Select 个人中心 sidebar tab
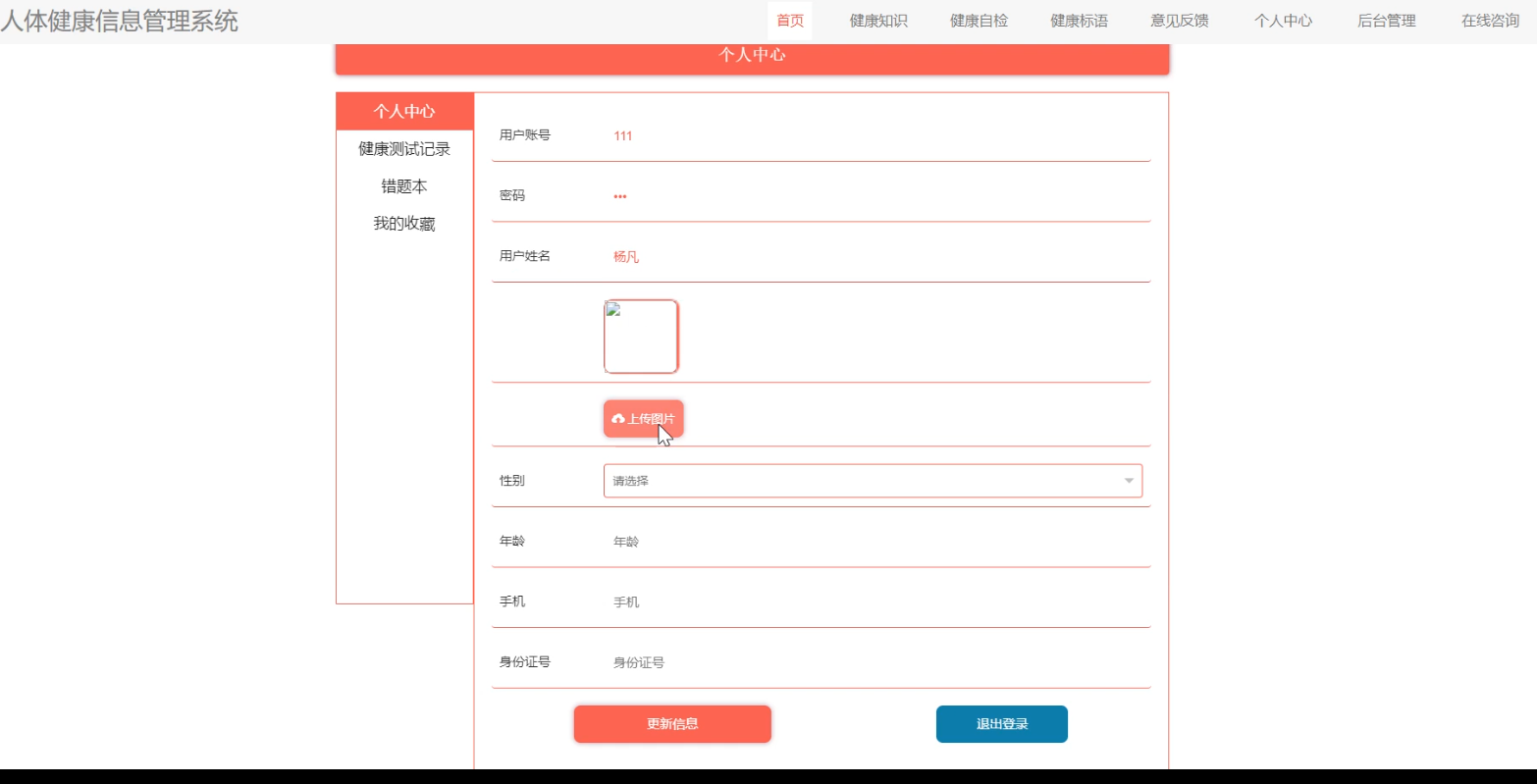This screenshot has width=1537, height=784. coord(404,112)
